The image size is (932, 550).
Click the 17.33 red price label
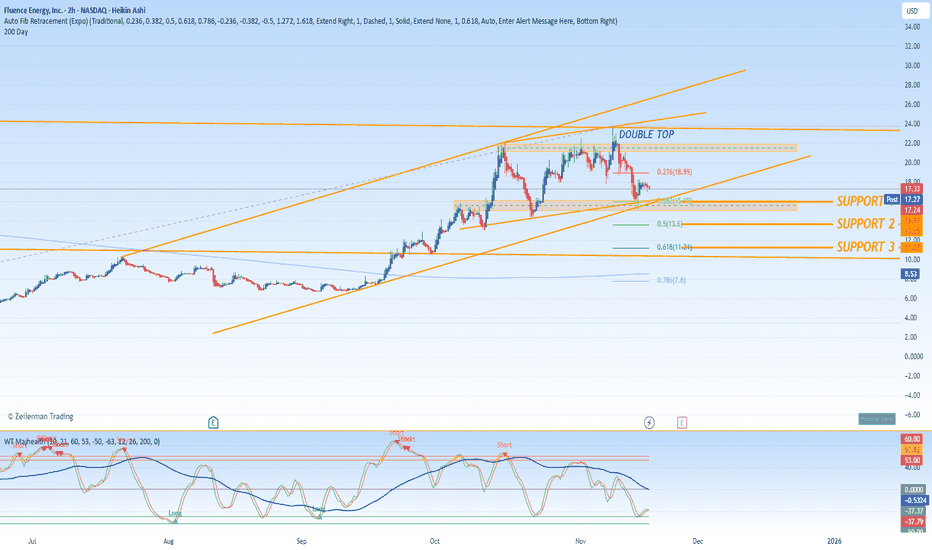912,189
